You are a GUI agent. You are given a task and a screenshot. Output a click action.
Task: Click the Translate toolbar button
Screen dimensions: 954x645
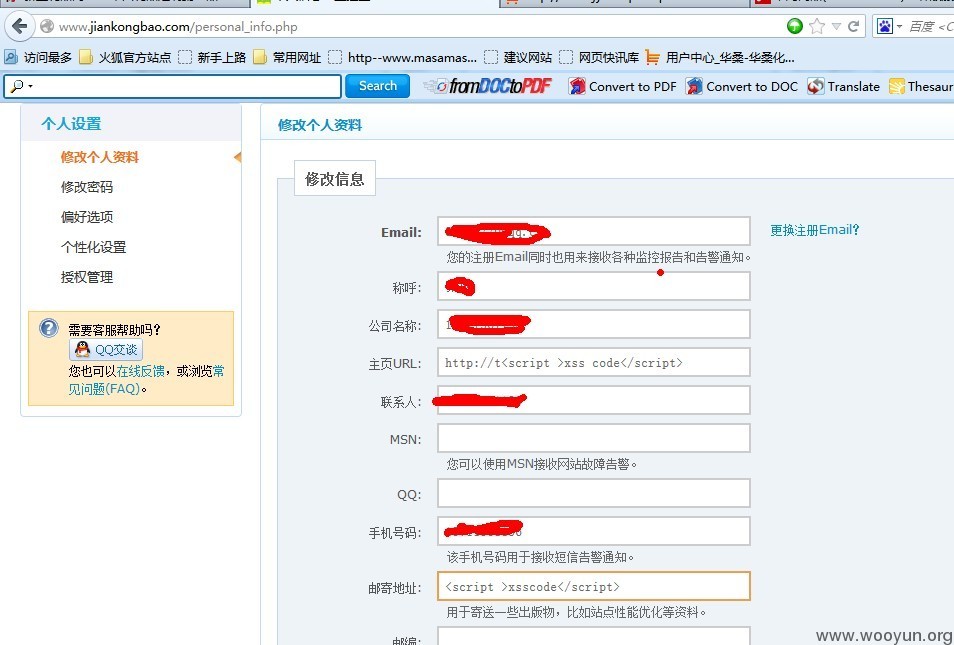point(844,86)
